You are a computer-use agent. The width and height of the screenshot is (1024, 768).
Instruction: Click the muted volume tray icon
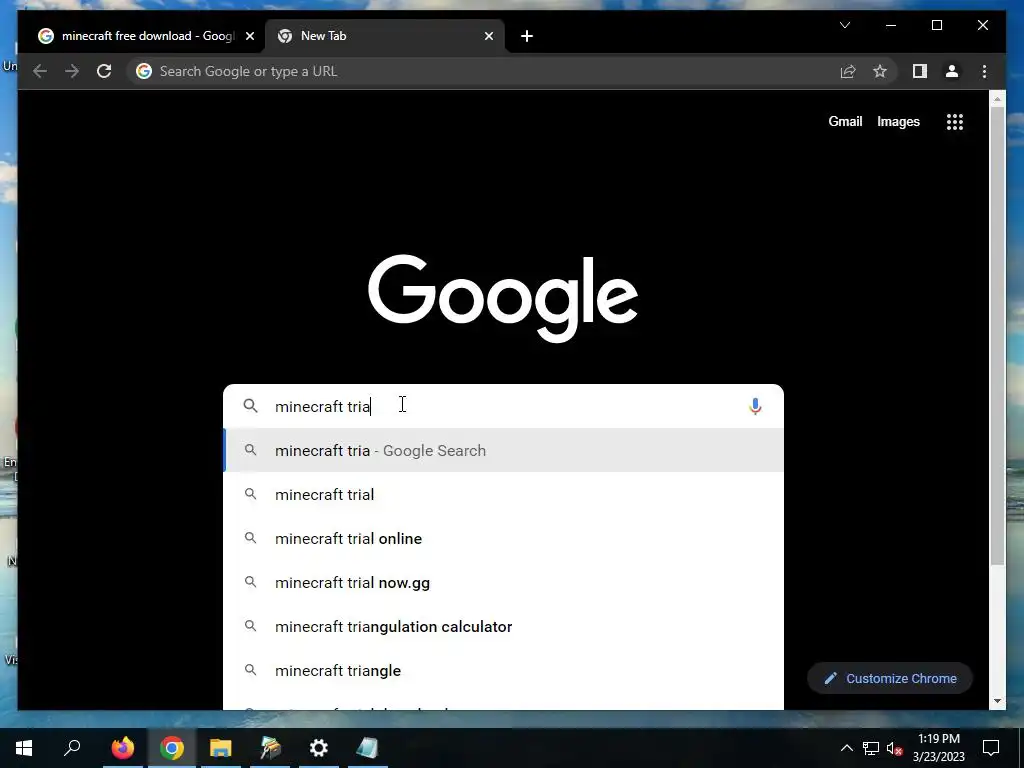895,748
